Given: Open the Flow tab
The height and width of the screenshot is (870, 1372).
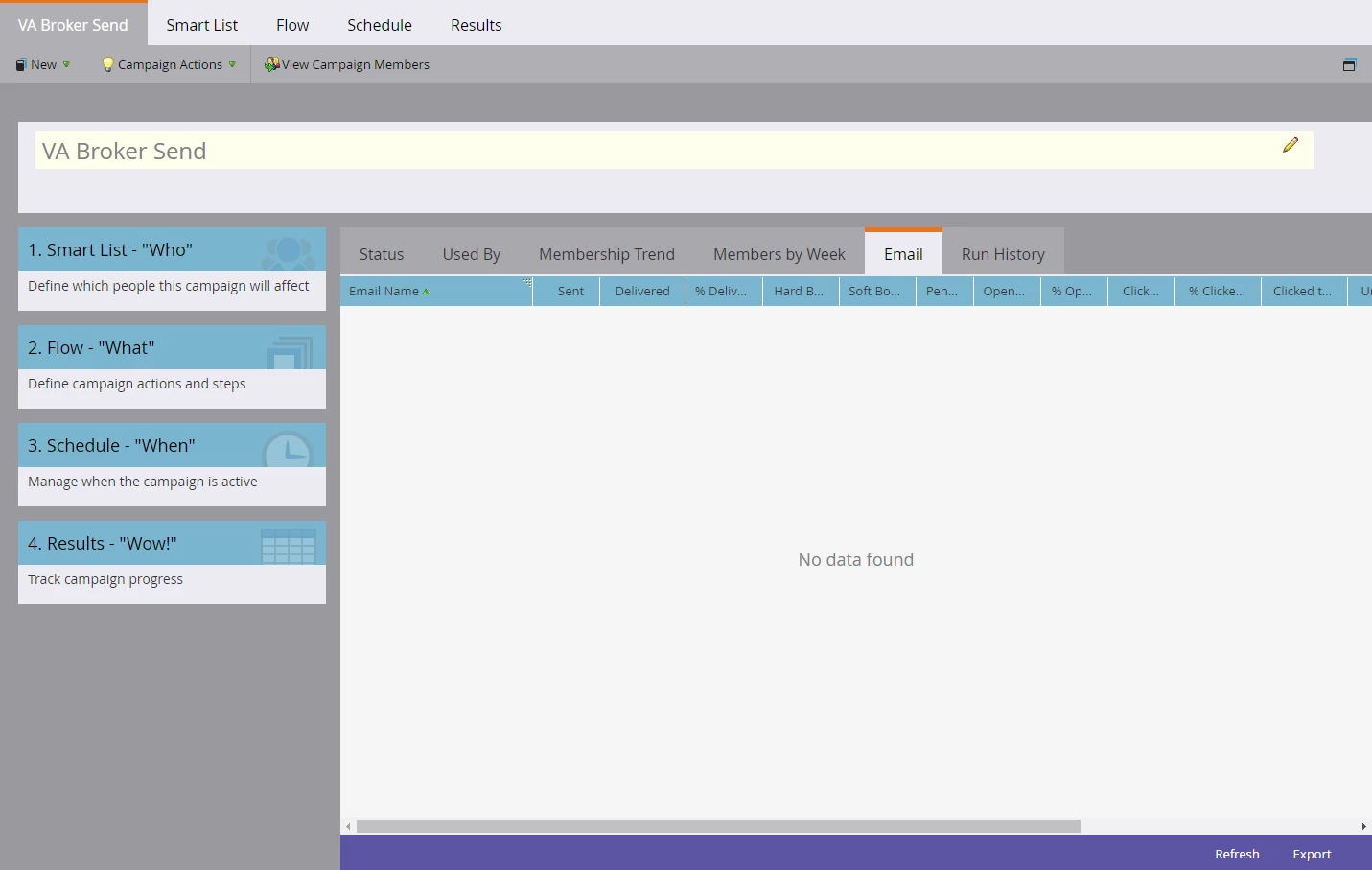Looking at the screenshot, I should pyautogui.click(x=292, y=25).
